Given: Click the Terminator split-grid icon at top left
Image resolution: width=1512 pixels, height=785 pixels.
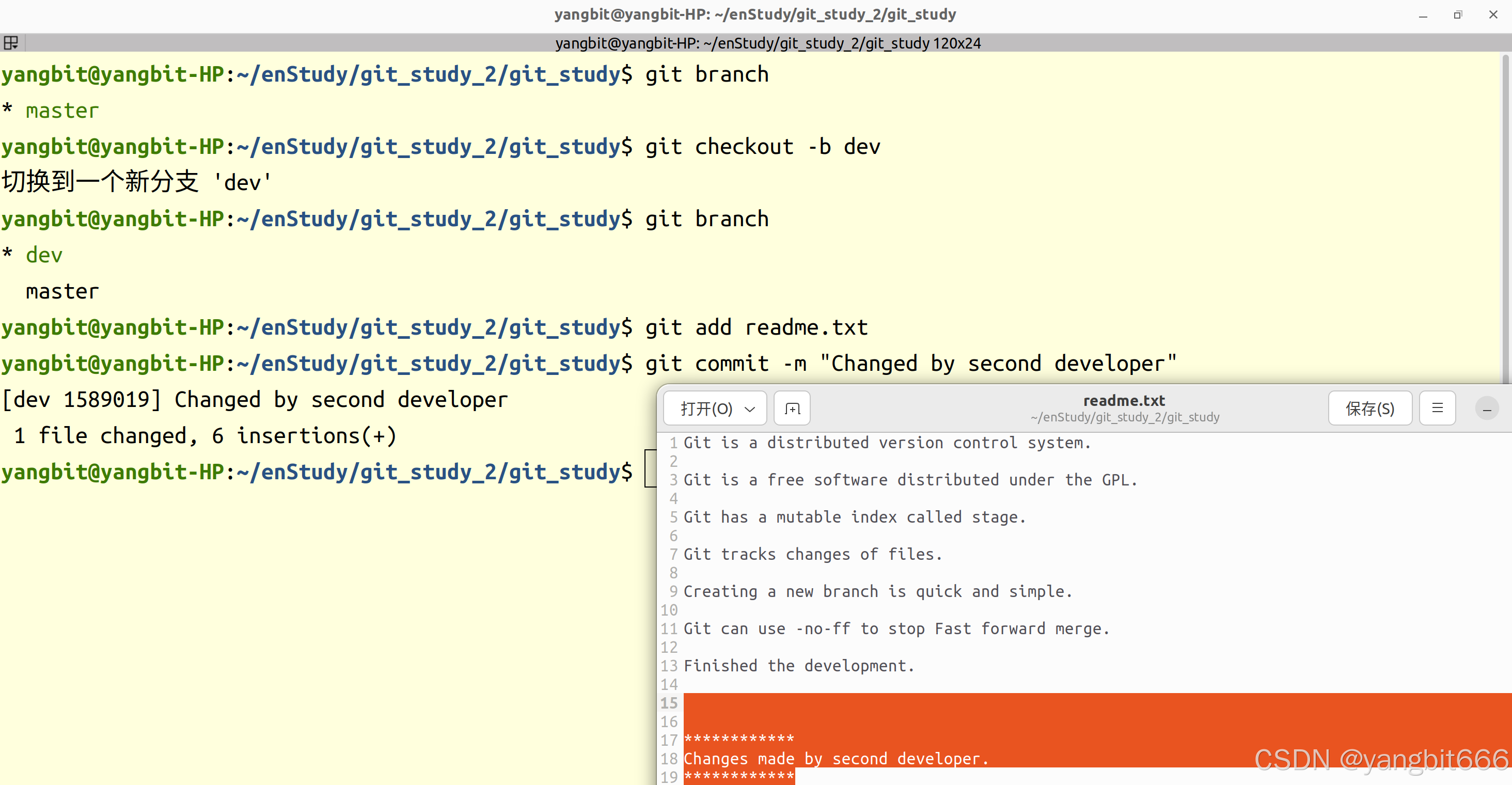Looking at the screenshot, I should [x=11, y=43].
